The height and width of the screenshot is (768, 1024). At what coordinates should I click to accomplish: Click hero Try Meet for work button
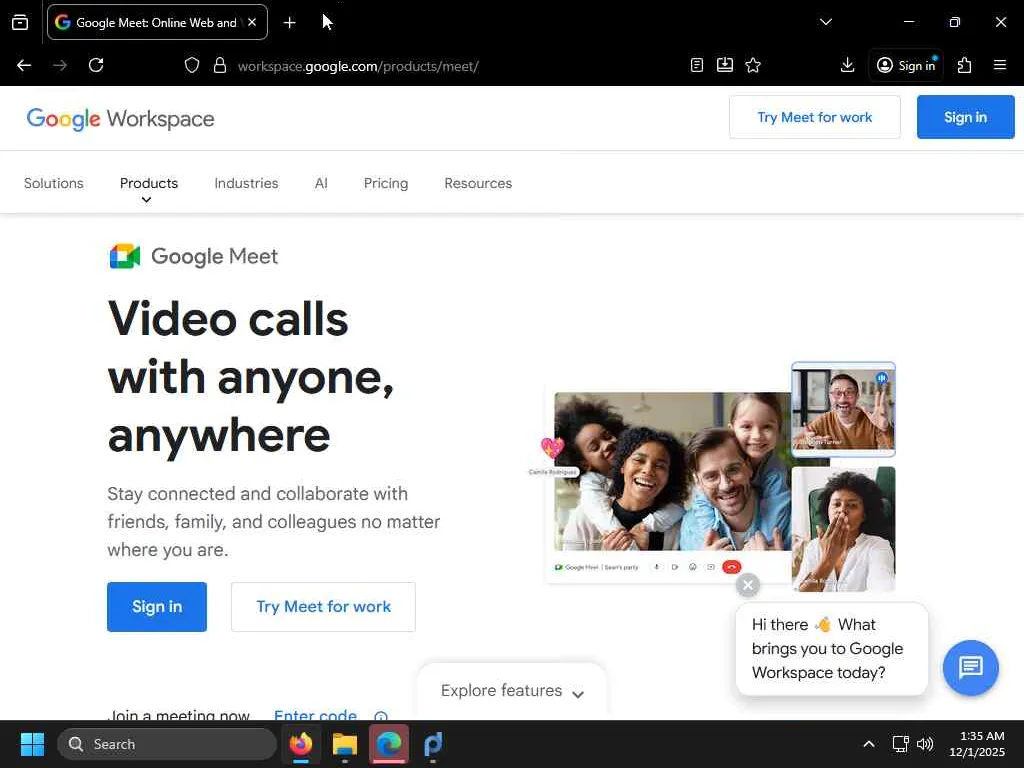(x=323, y=607)
